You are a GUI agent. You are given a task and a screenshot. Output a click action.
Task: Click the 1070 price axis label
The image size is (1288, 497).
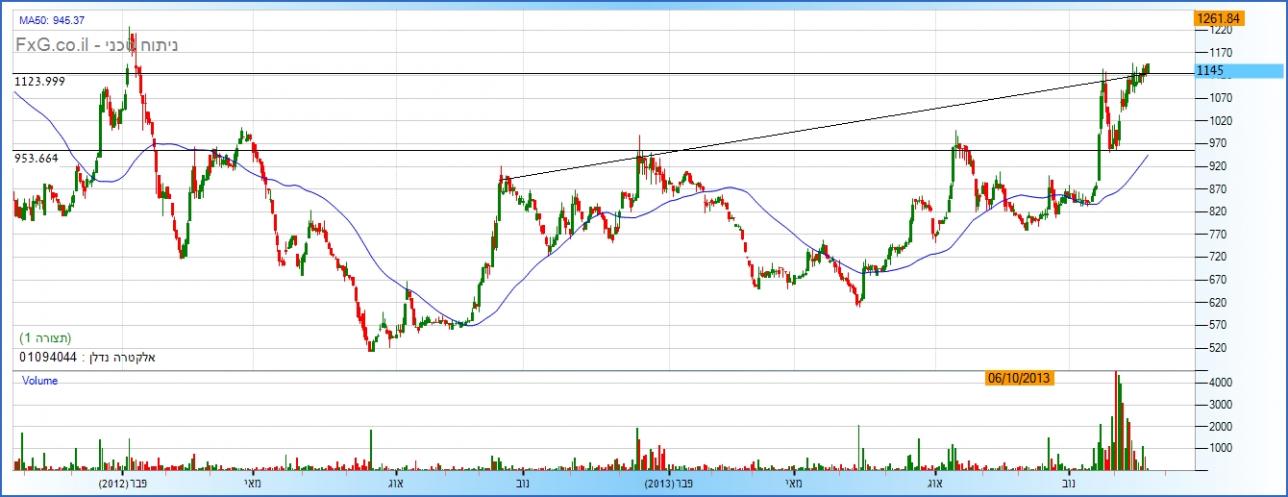(1219, 98)
